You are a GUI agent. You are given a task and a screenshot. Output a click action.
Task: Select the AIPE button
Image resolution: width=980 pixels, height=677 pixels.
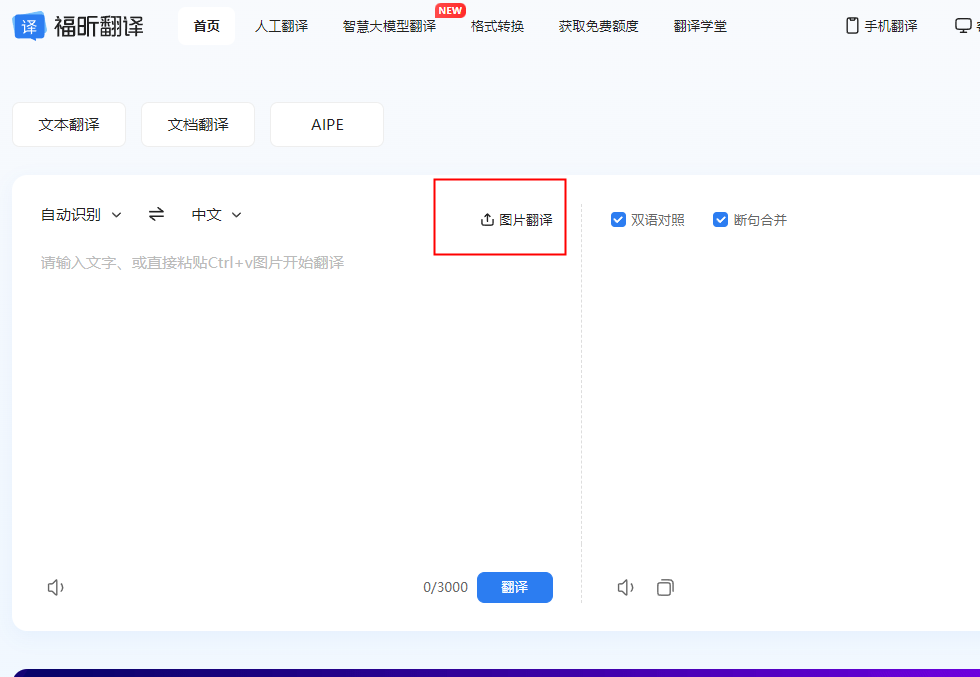(327, 124)
